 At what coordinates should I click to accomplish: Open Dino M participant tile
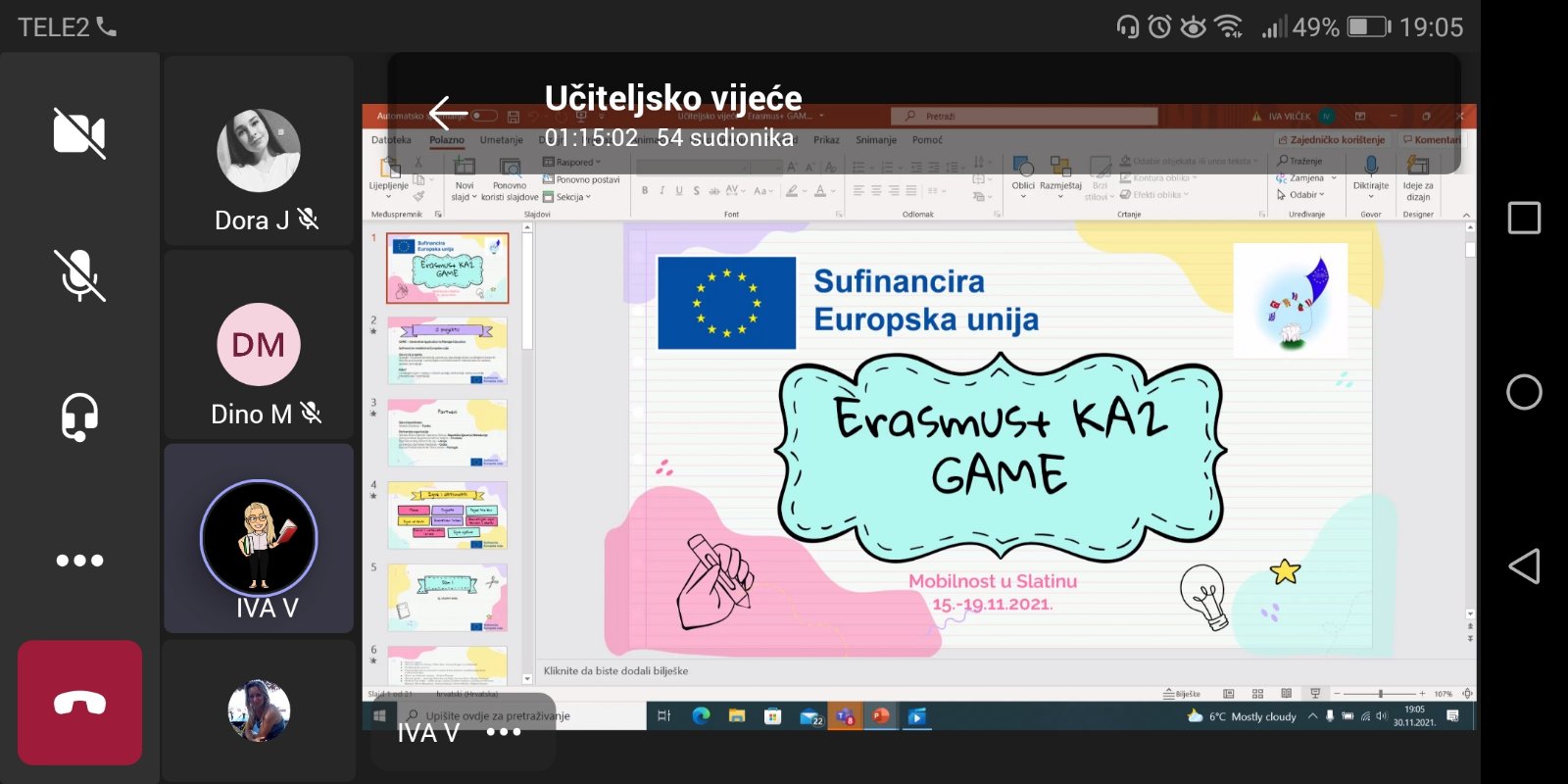point(259,345)
